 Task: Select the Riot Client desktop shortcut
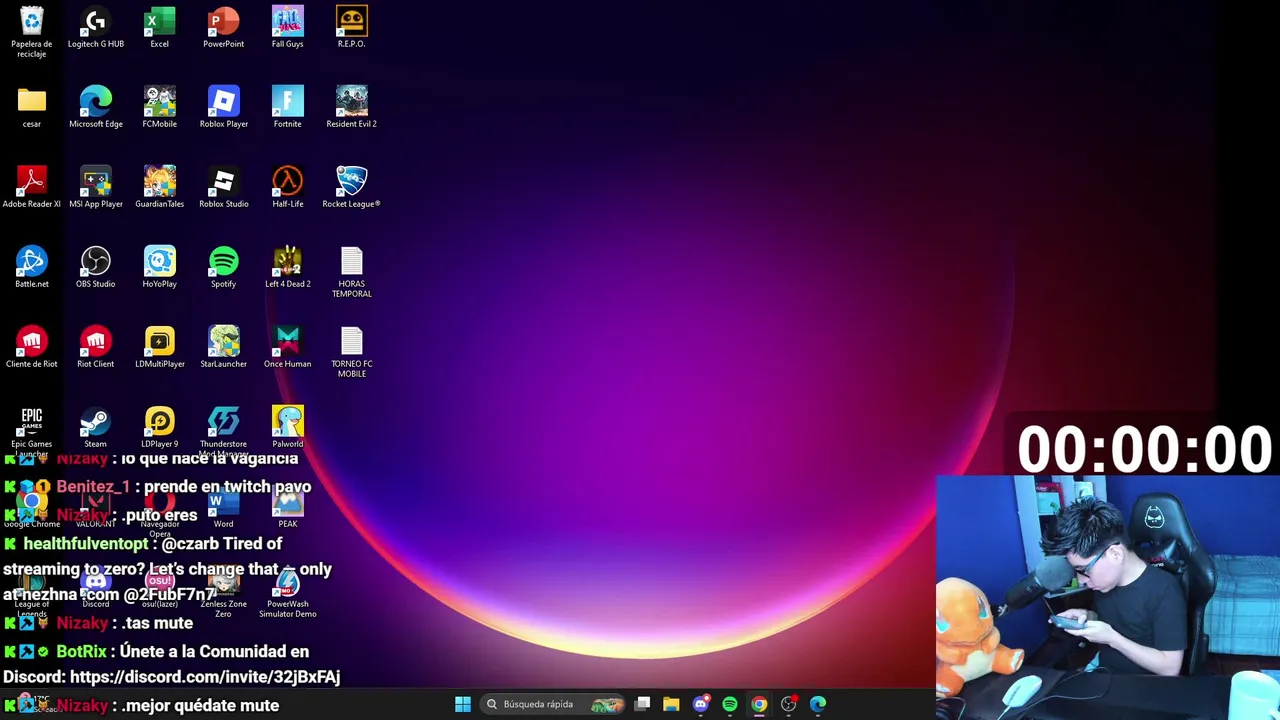96,348
